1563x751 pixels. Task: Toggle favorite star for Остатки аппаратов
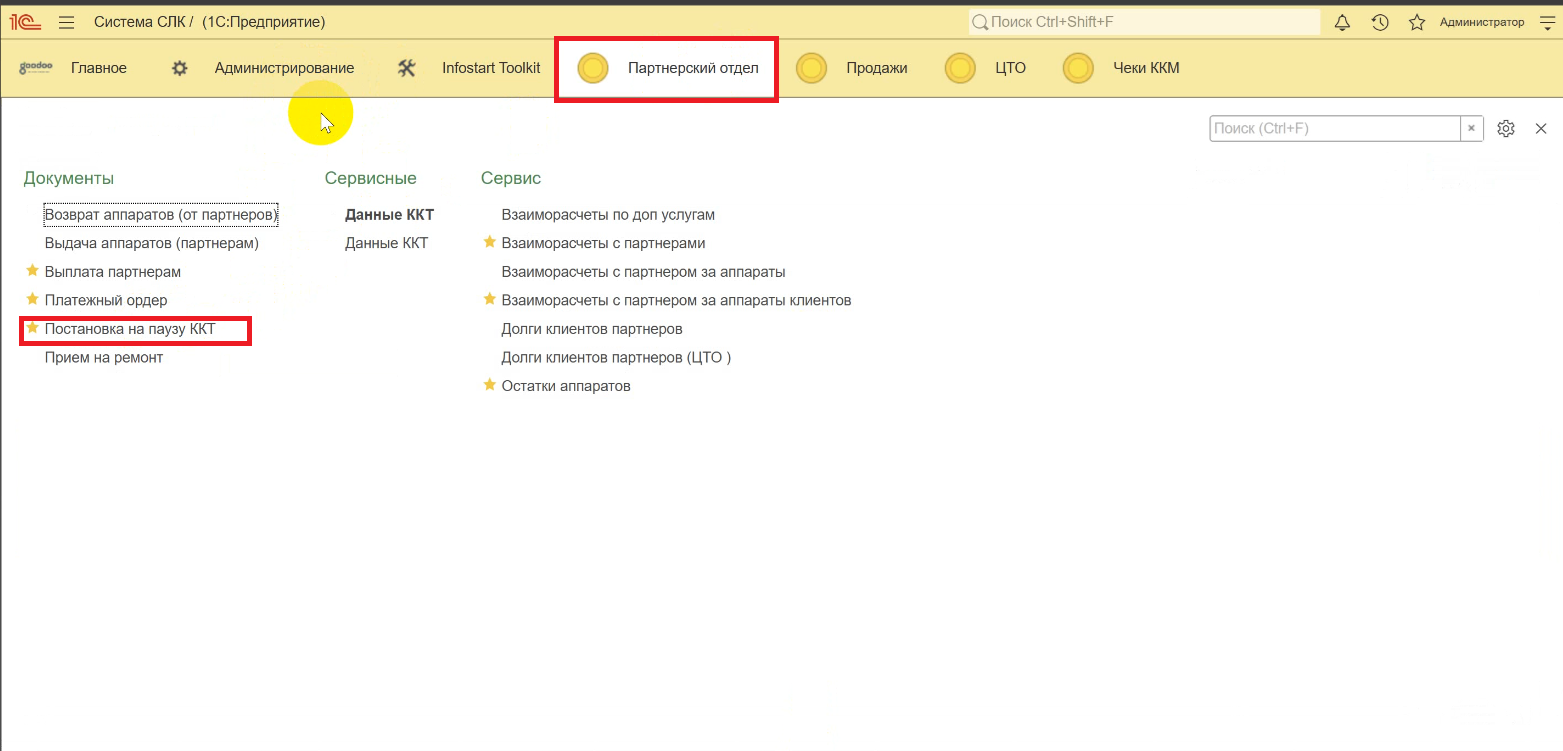coord(489,385)
